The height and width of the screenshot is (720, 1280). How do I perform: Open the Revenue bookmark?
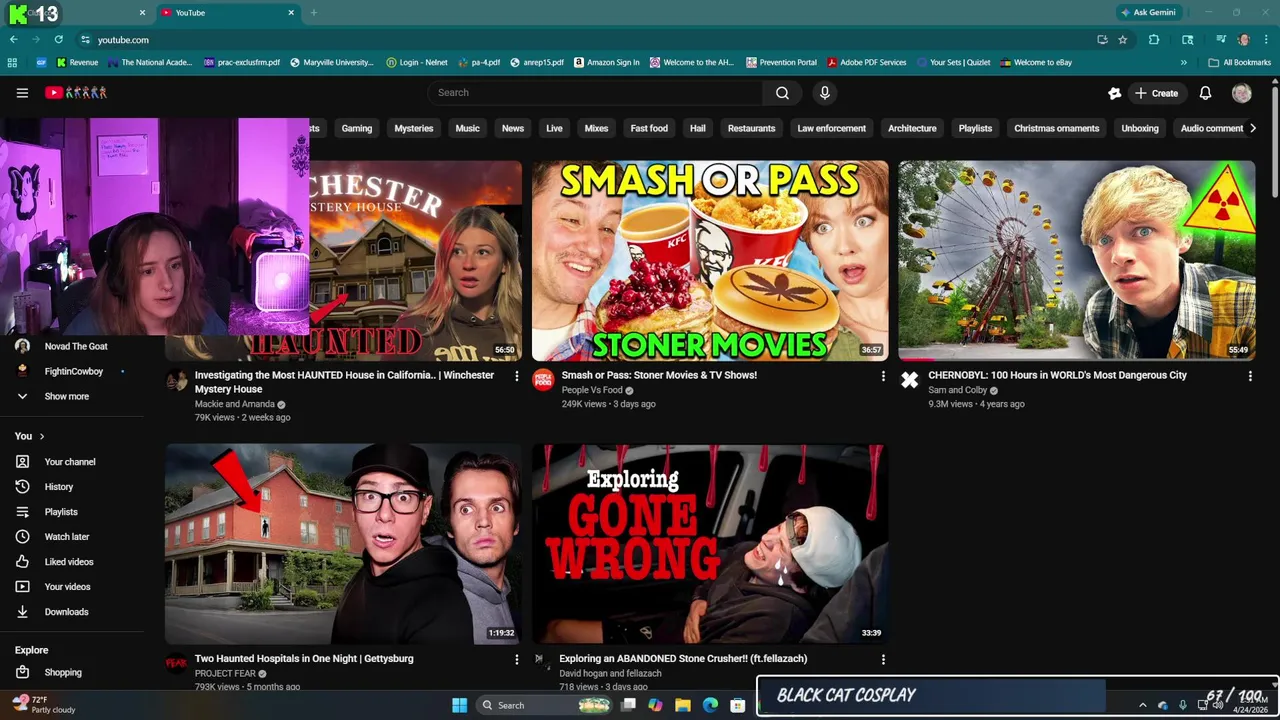(x=78, y=62)
